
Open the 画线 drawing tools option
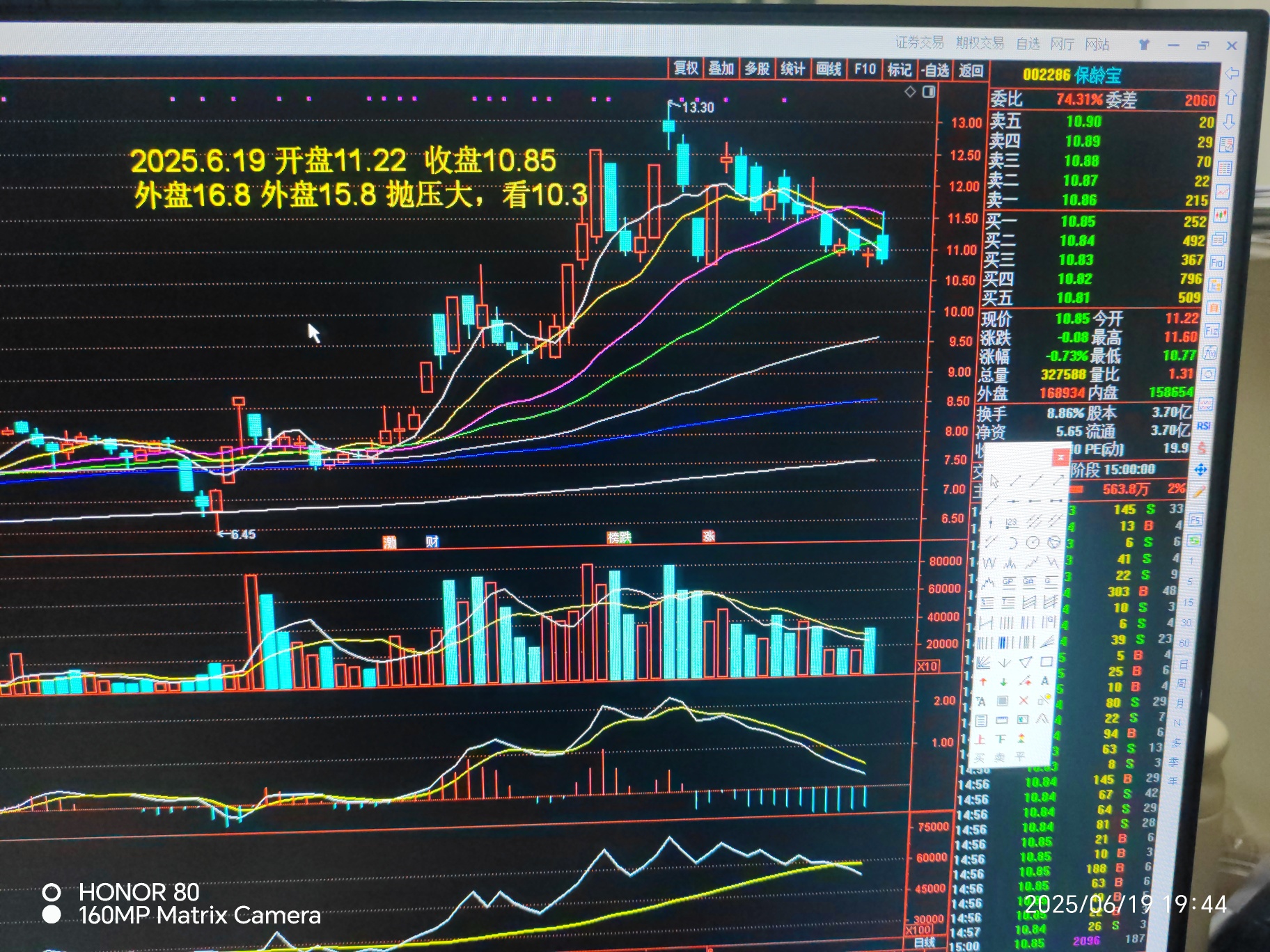click(829, 69)
